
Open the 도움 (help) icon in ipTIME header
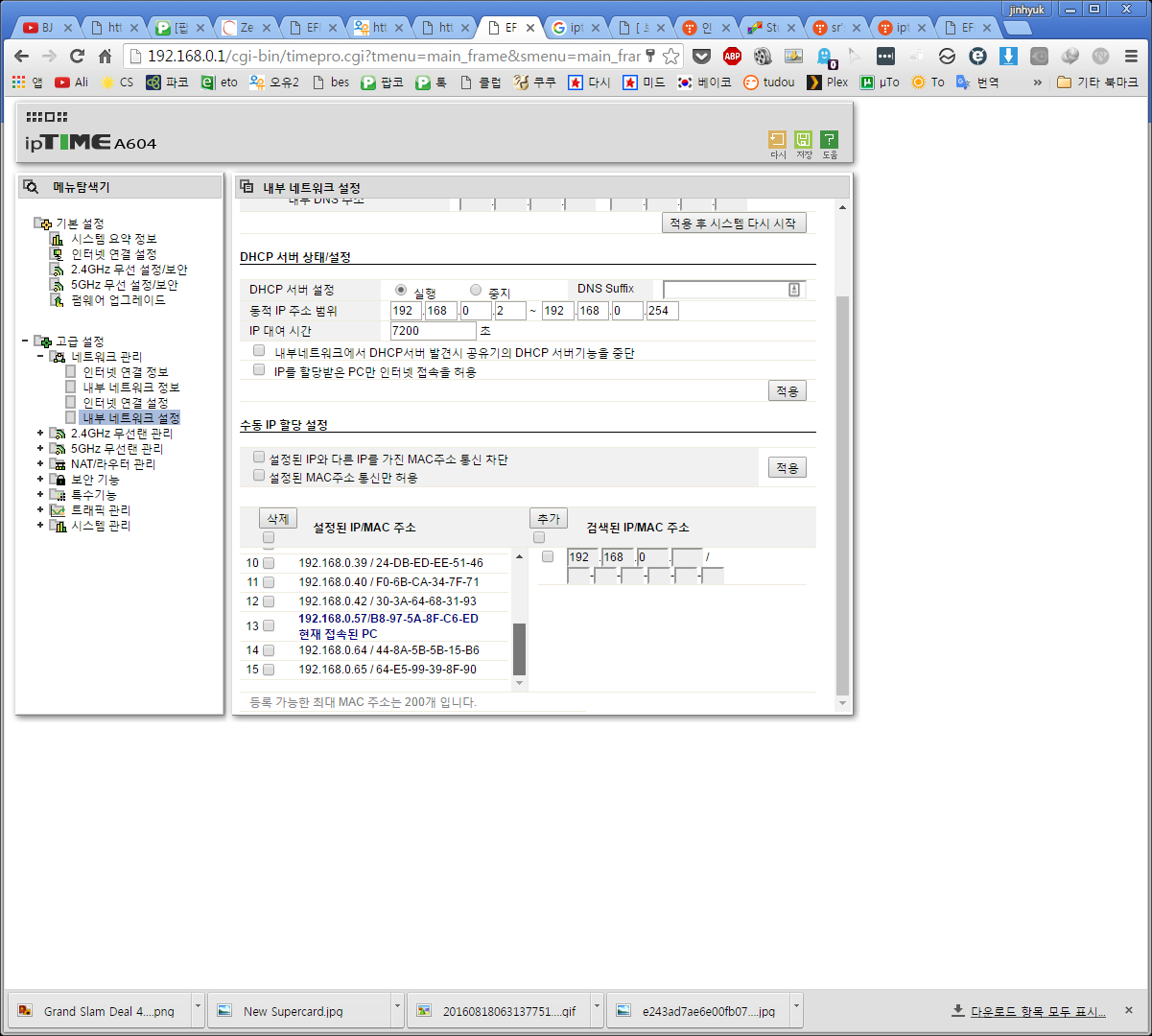tap(830, 140)
